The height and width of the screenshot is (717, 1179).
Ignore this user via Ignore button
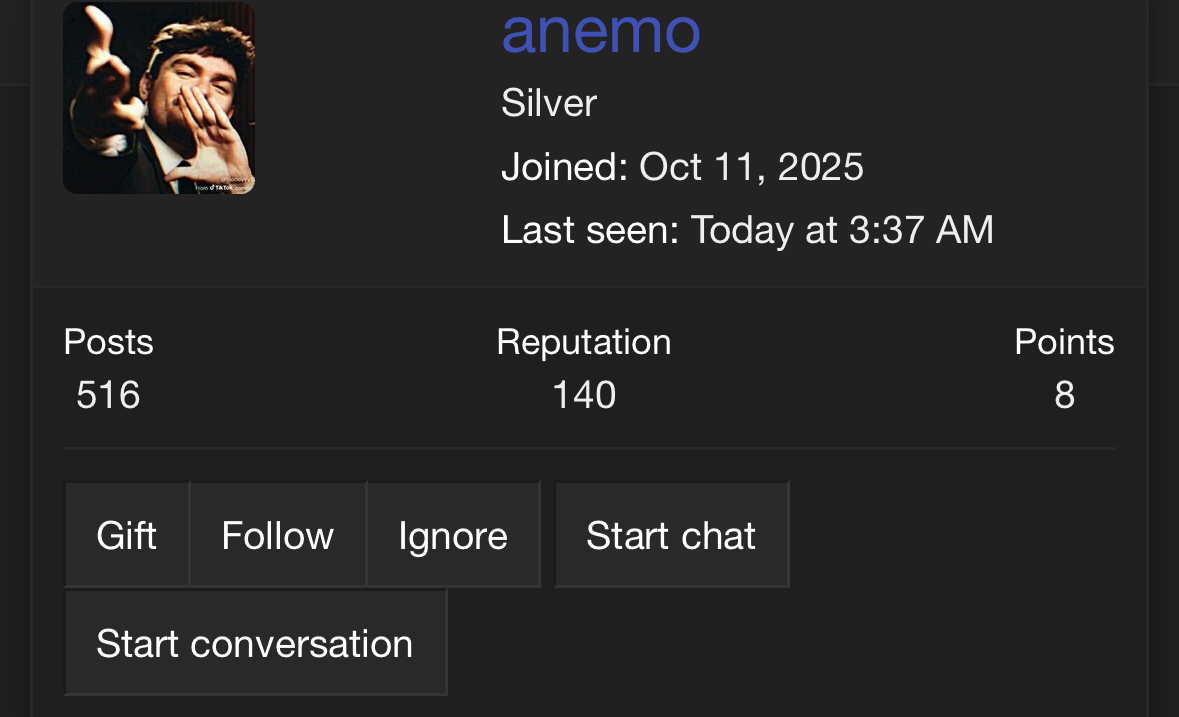[453, 534]
